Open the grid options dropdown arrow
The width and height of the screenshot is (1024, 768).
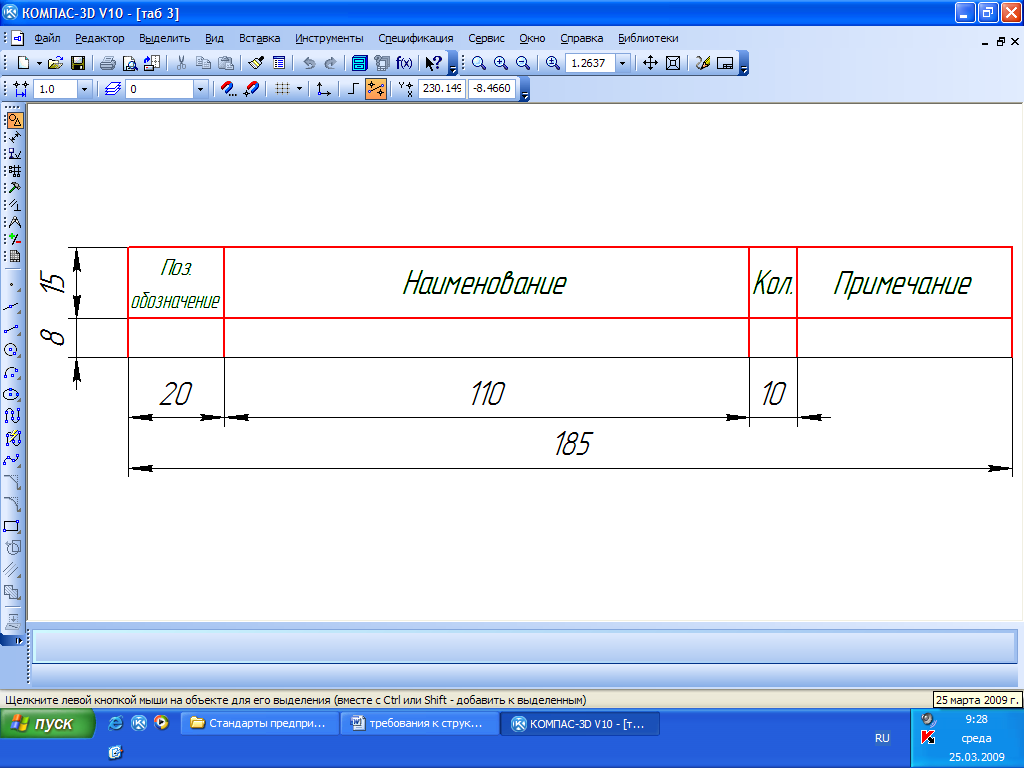300,89
